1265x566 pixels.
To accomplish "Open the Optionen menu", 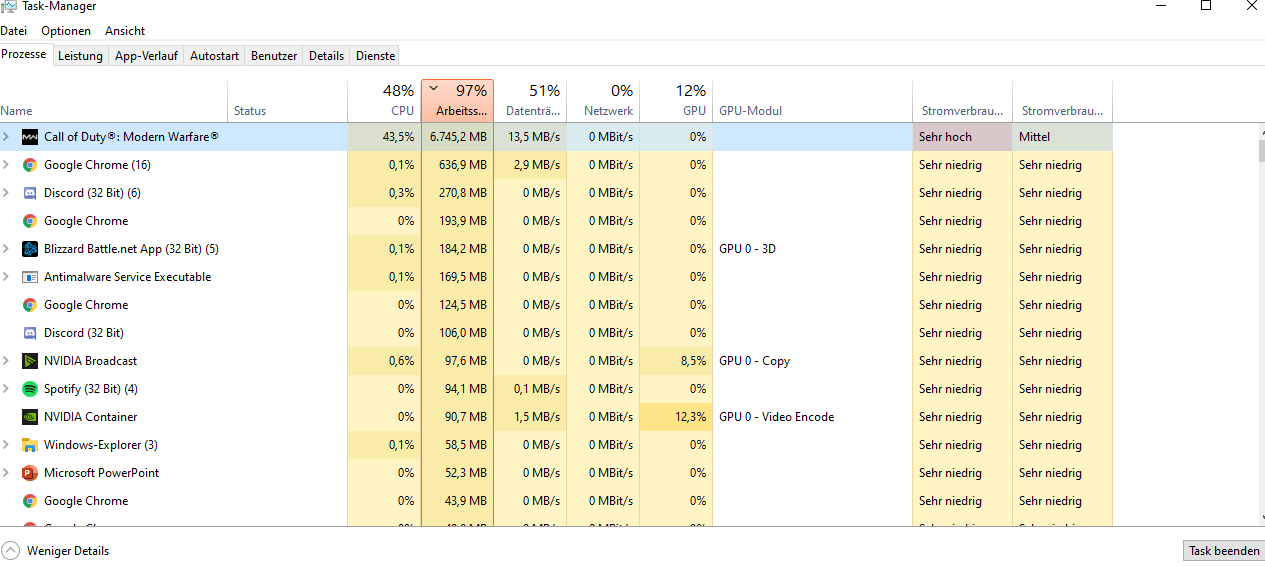I will click(66, 31).
